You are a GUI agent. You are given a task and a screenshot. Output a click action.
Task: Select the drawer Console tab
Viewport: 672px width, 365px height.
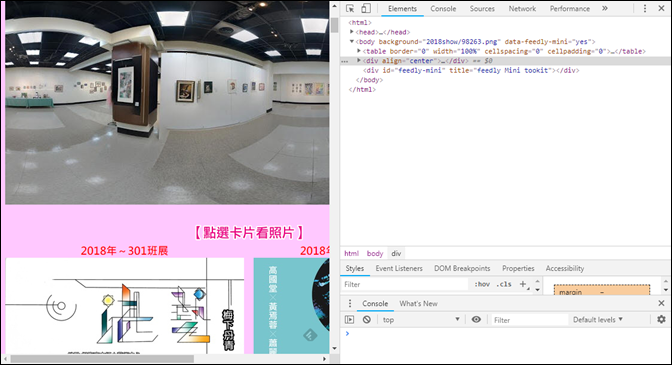375,303
